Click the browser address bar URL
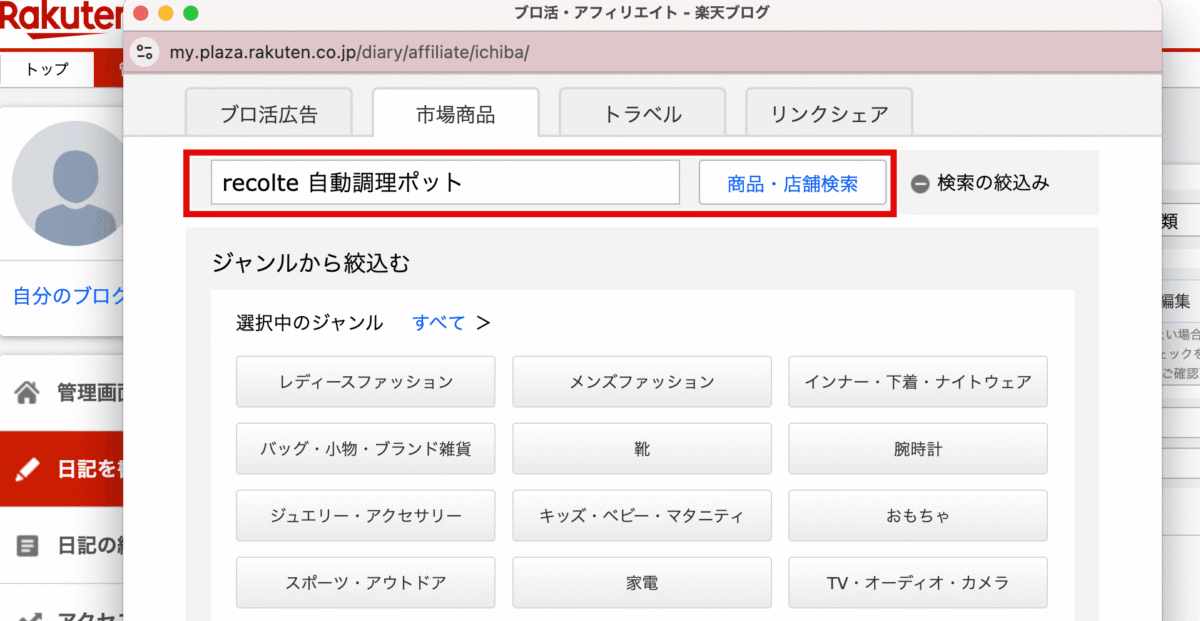Screen dimensions: 1200x621 [x=350, y=52]
